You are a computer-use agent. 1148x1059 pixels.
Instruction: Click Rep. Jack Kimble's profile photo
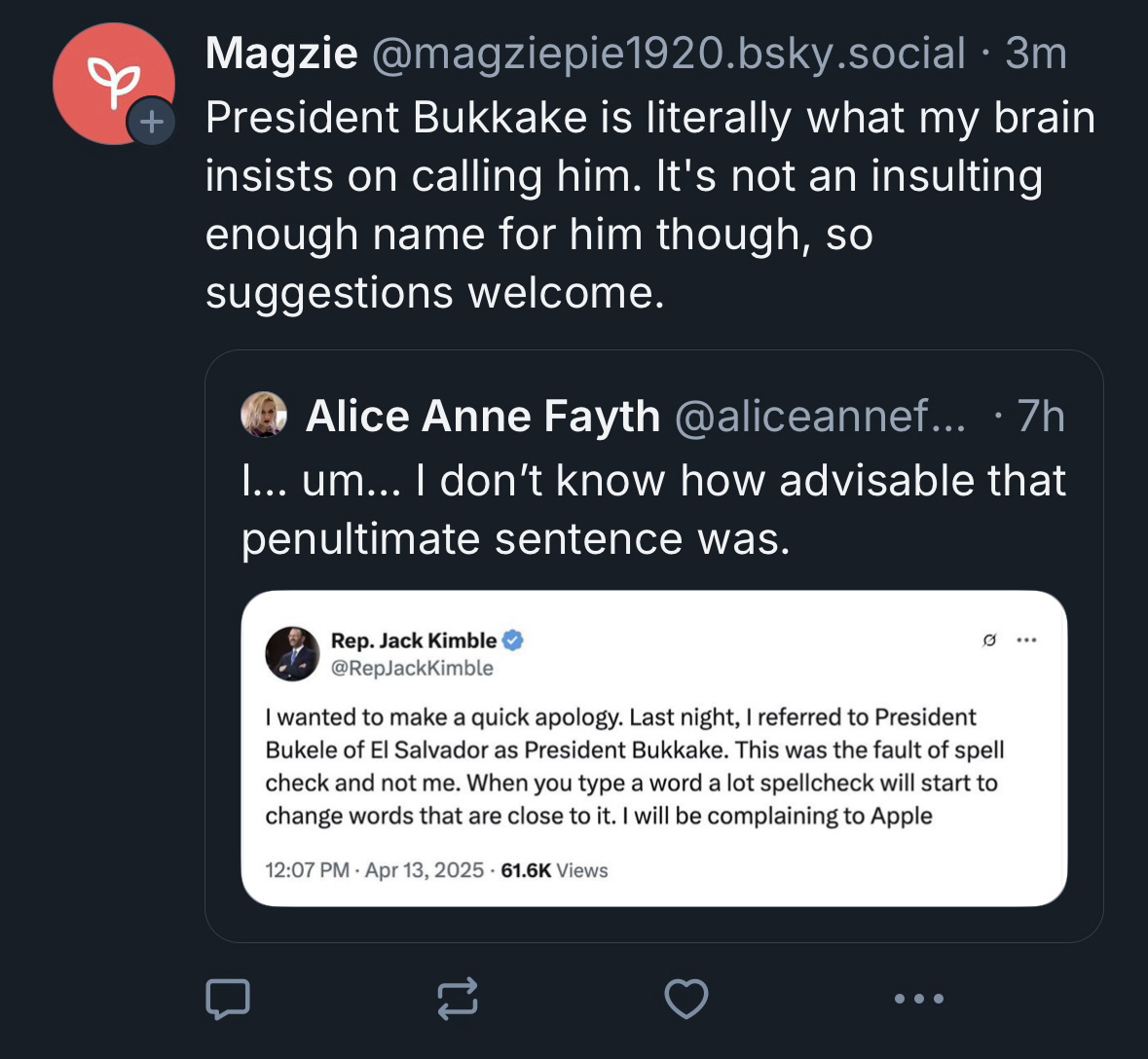(292, 653)
